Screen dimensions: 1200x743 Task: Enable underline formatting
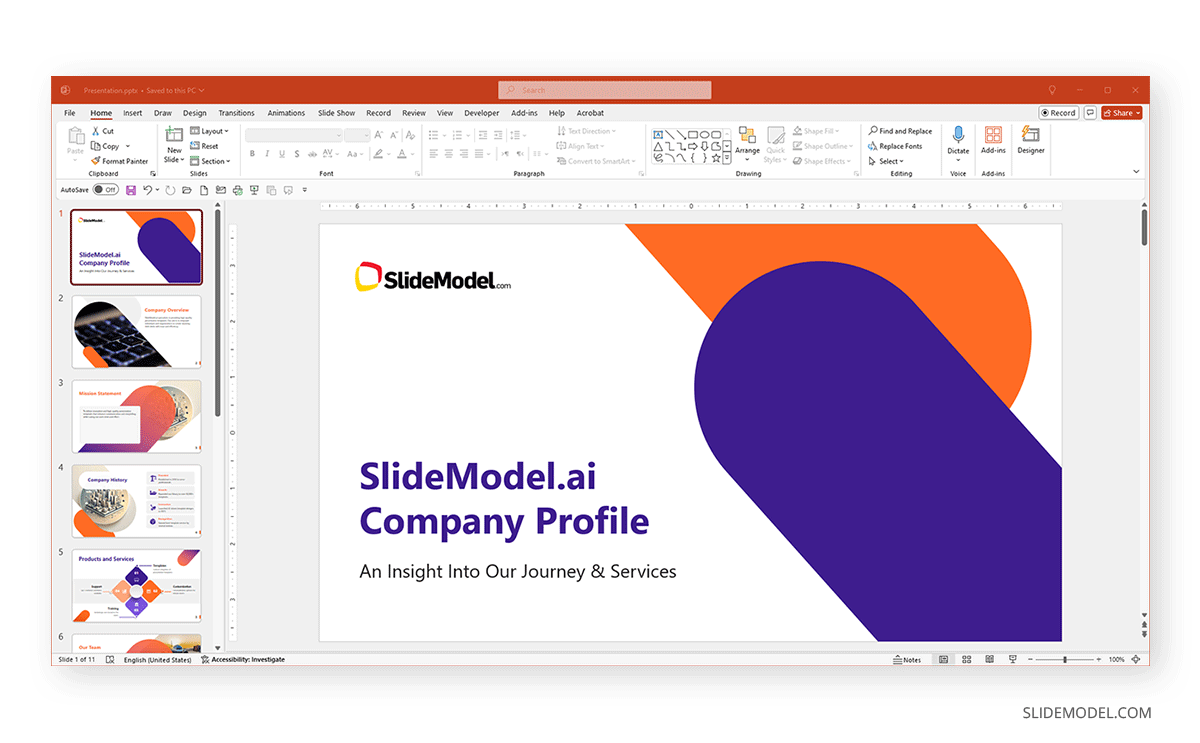tap(284, 153)
